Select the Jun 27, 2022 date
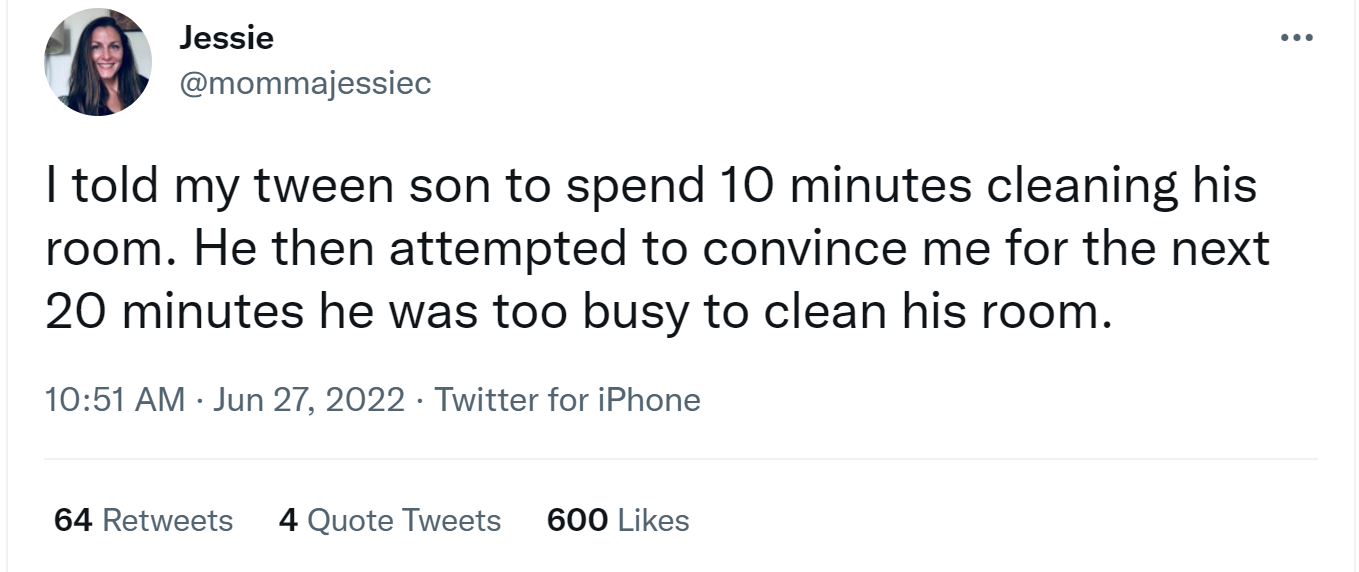 tap(309, 400)
